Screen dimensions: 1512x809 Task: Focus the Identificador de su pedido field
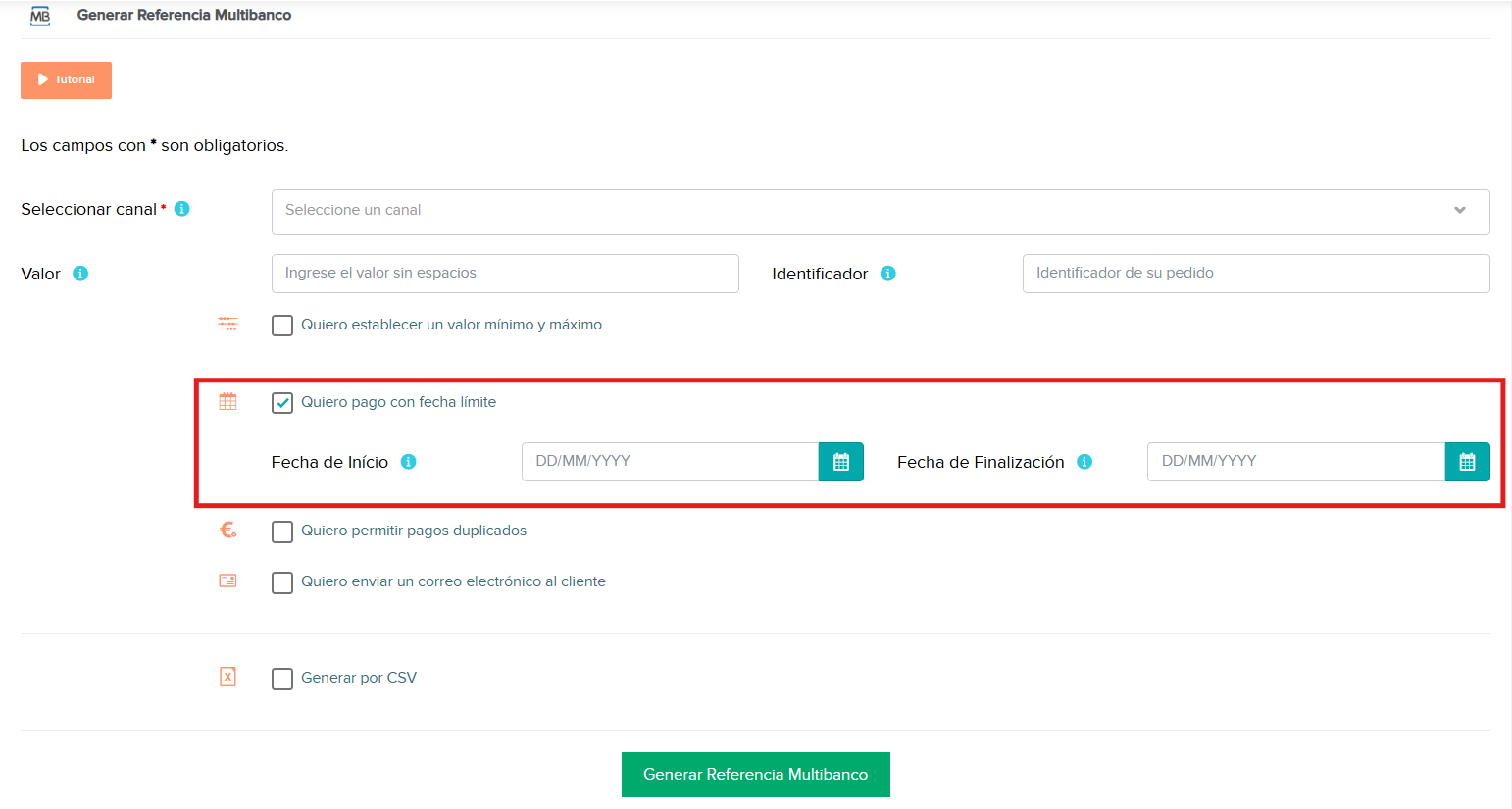coord(1256,274)
